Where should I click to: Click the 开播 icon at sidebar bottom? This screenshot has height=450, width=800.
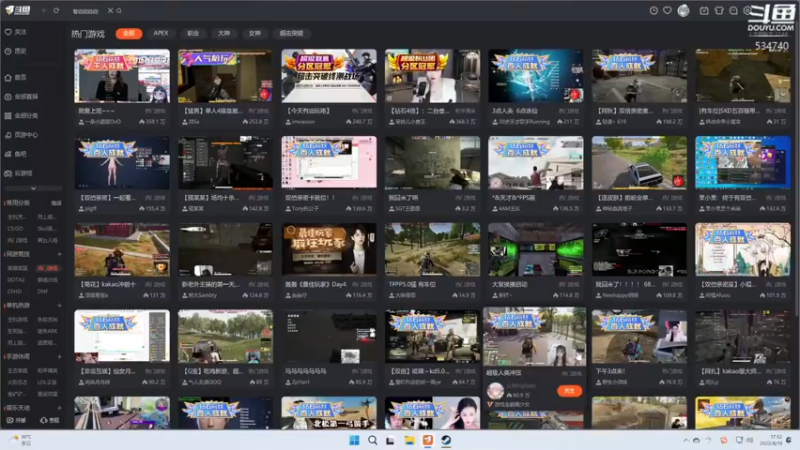tap(15, 420)
